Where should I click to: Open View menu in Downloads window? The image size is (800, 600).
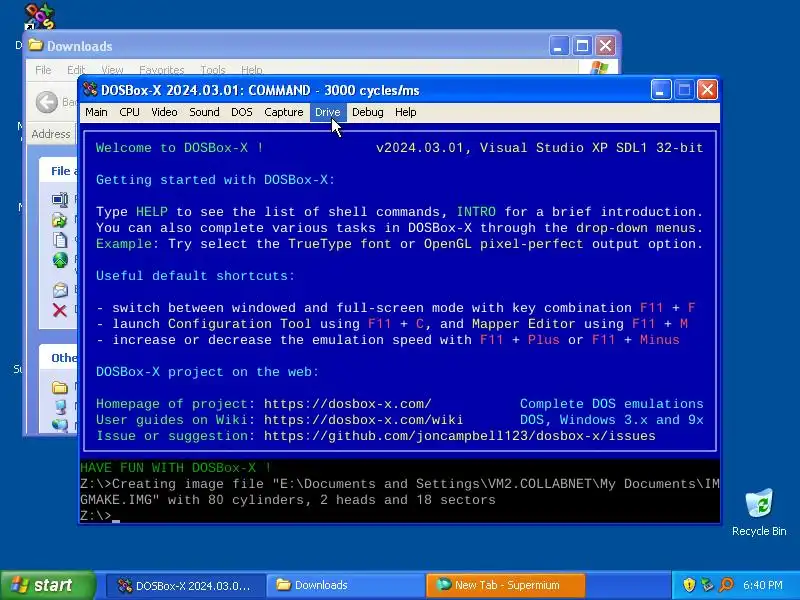112,69
